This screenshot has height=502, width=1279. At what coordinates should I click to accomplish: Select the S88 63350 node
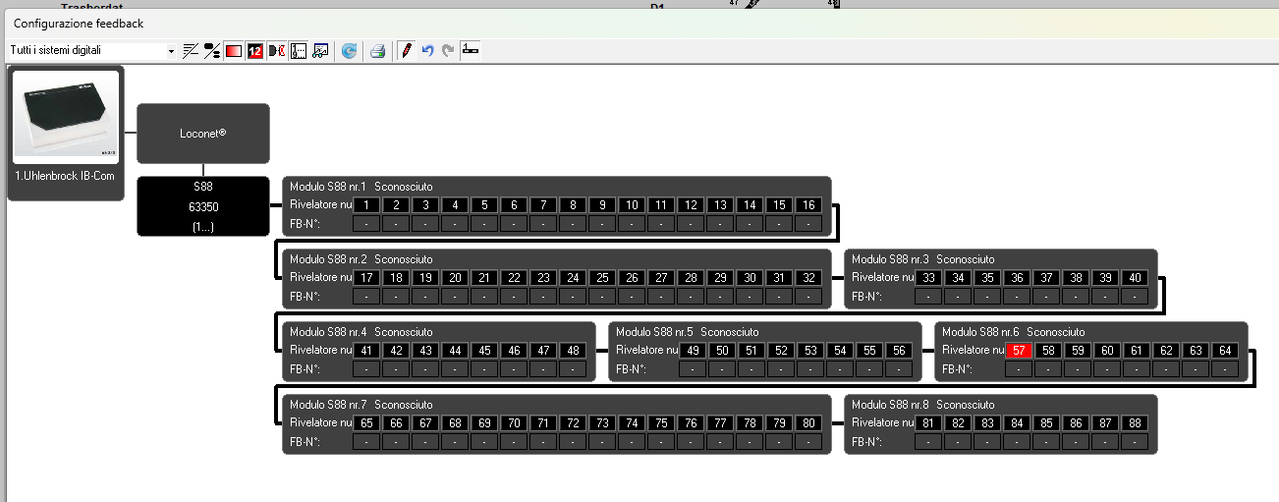[x=203, y=206]
